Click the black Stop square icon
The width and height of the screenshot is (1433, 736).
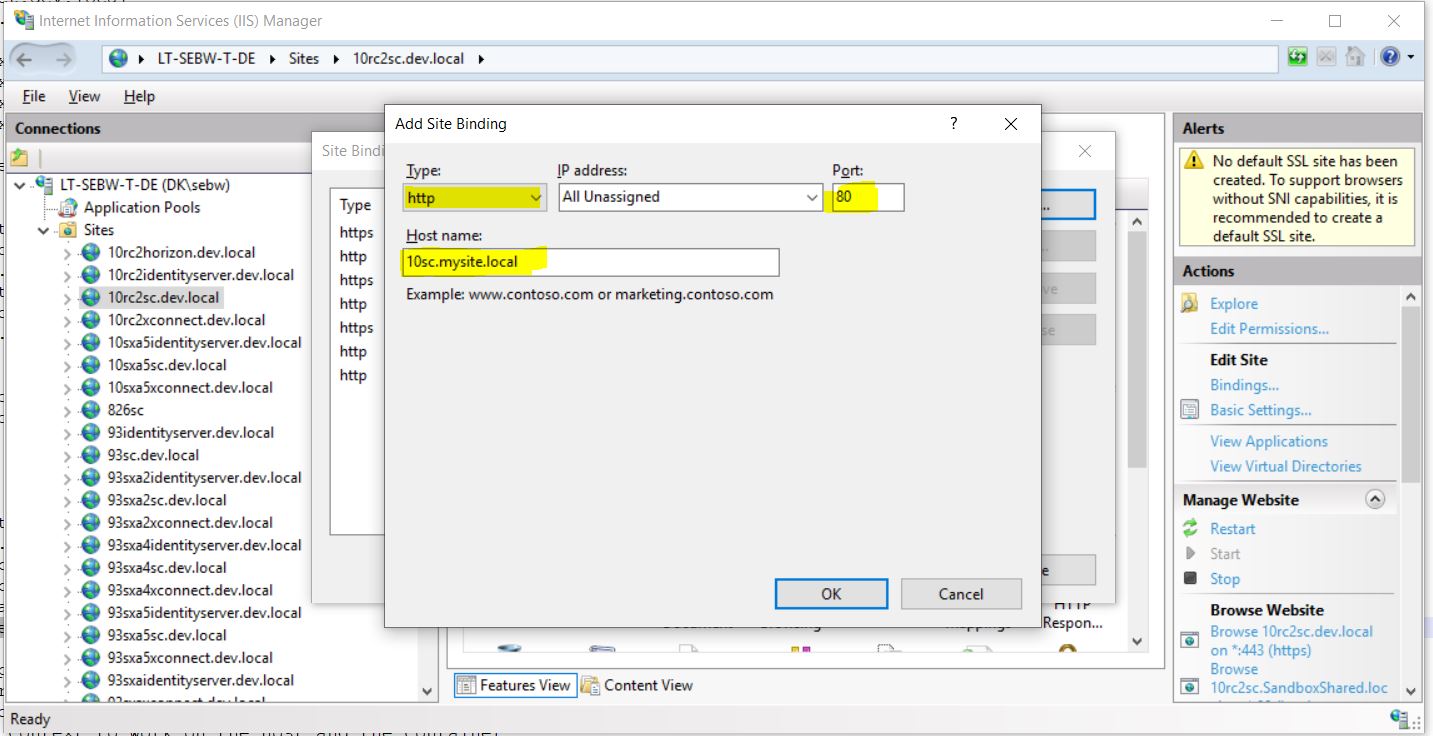pos(1190,578)
